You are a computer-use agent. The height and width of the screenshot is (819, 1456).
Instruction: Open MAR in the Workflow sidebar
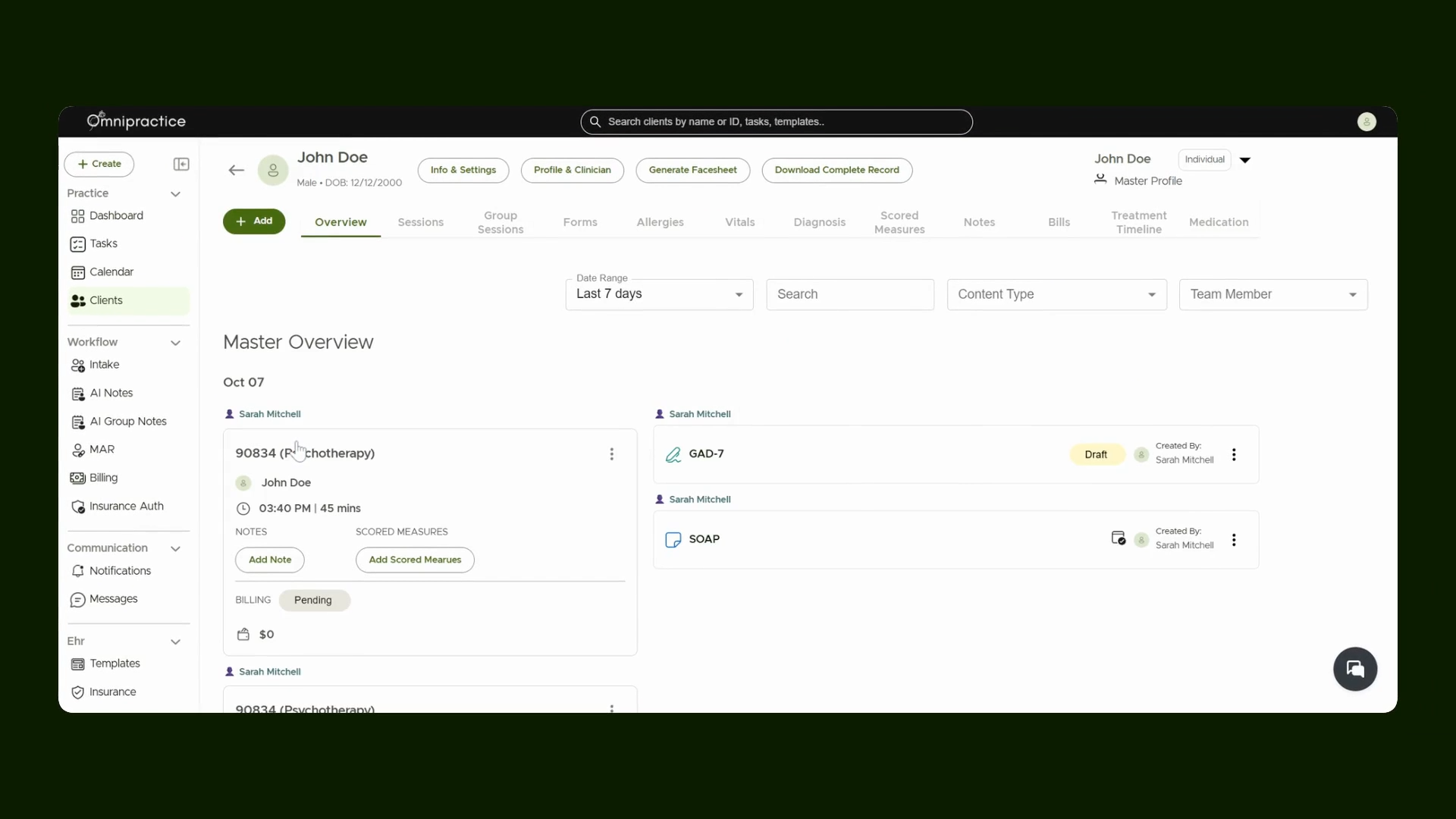coord(101,450)
